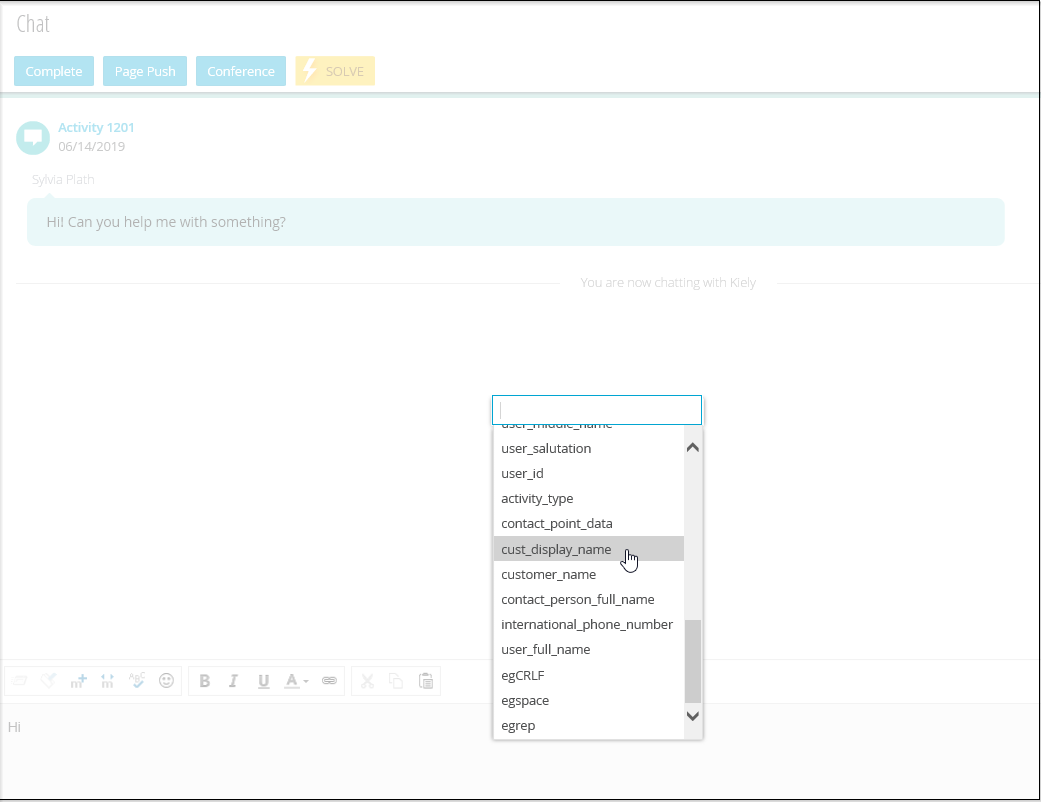Screen dimensions: 1041x802
Task: Click the quick response eraser icon
Action: (x=19, y=681)
